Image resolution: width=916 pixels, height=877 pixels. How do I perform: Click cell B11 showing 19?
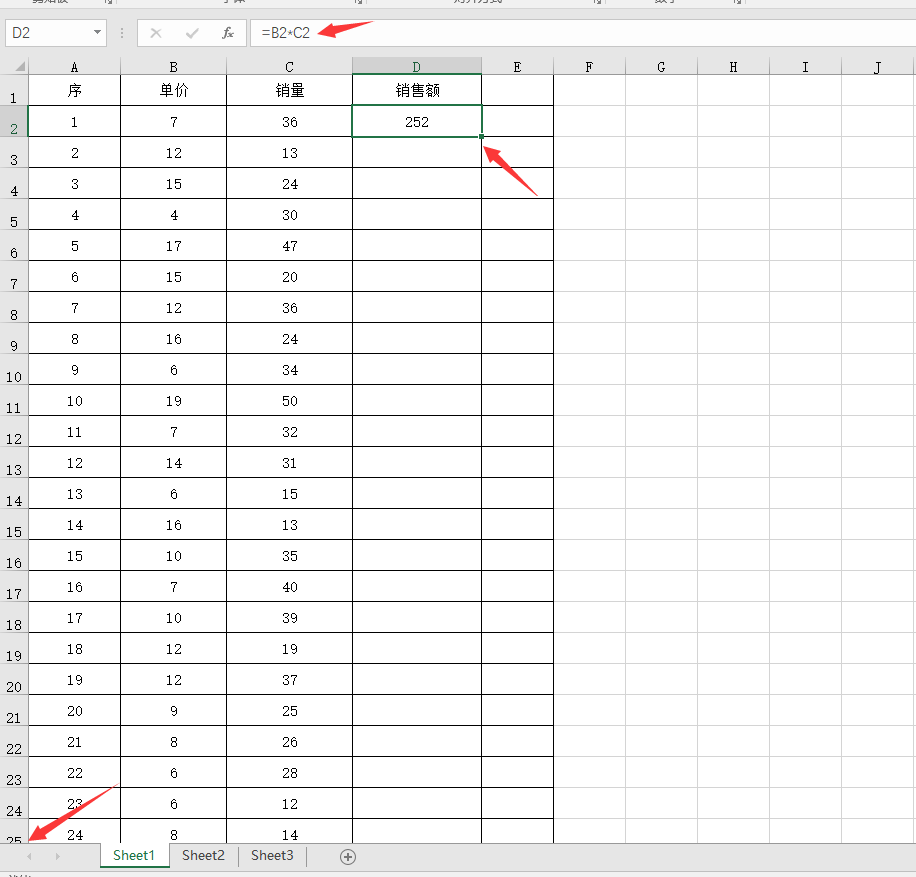(x=174, y=400)
